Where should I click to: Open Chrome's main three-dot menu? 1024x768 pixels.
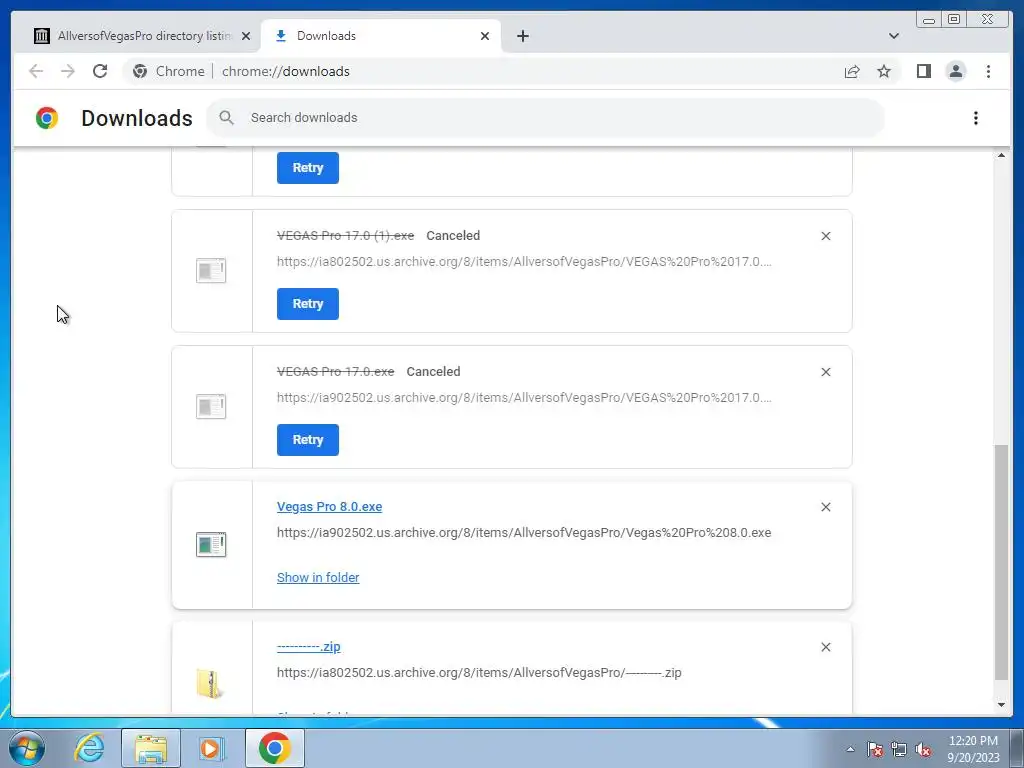[x=988, y=71]
